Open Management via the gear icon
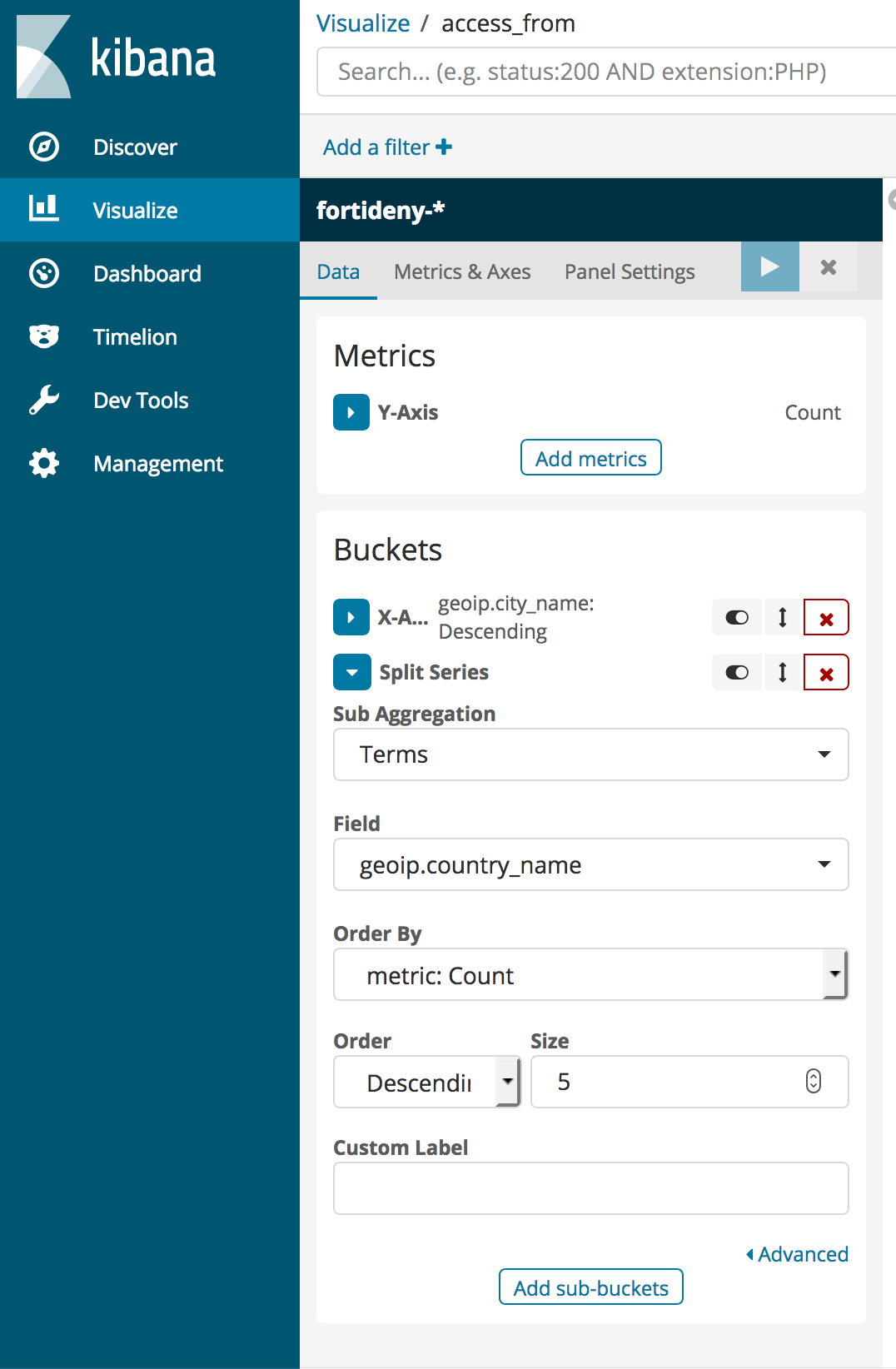 pos(44,463)
